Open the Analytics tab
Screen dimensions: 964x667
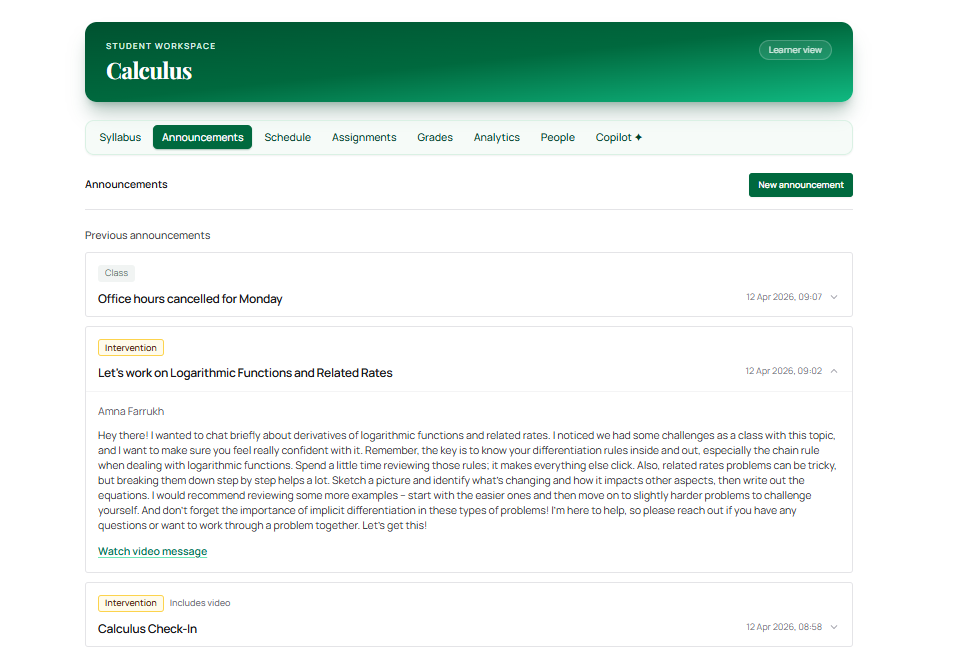497,137
